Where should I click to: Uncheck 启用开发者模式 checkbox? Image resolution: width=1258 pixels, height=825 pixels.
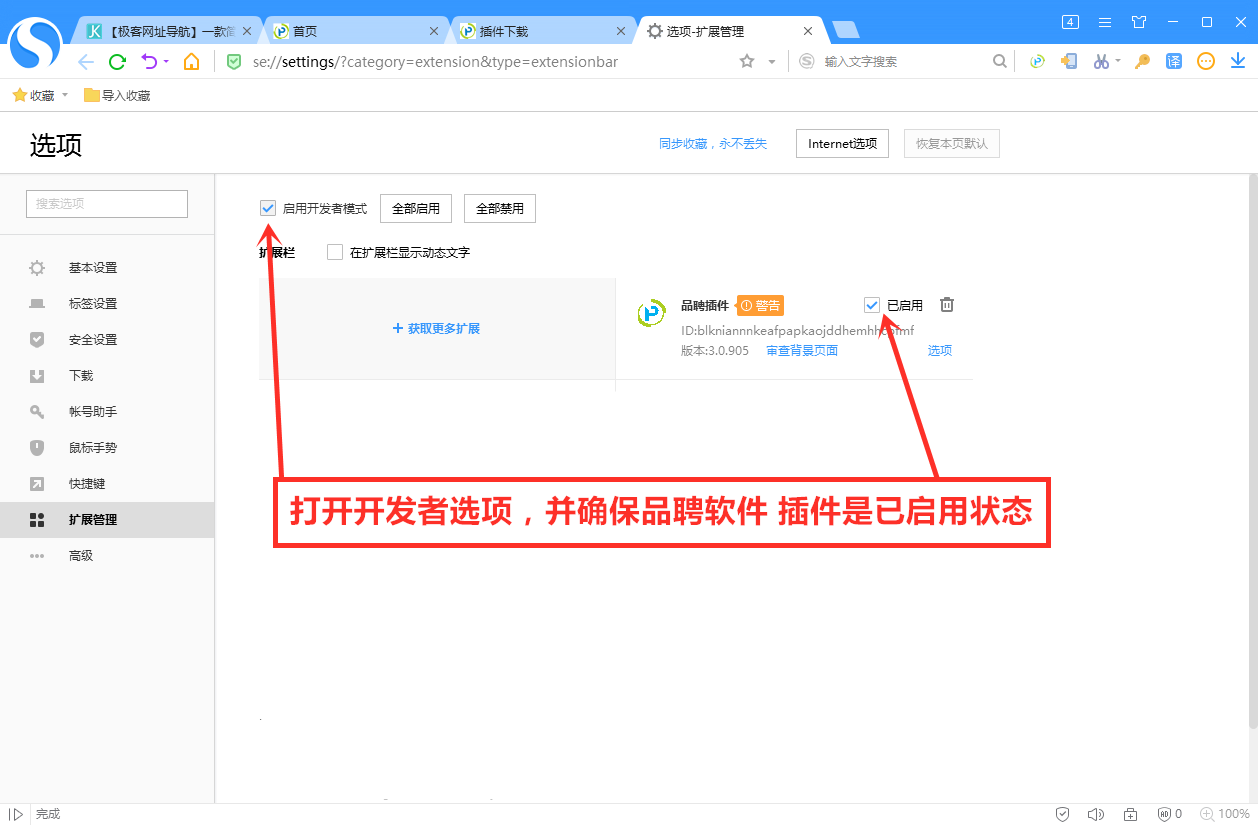268,208
